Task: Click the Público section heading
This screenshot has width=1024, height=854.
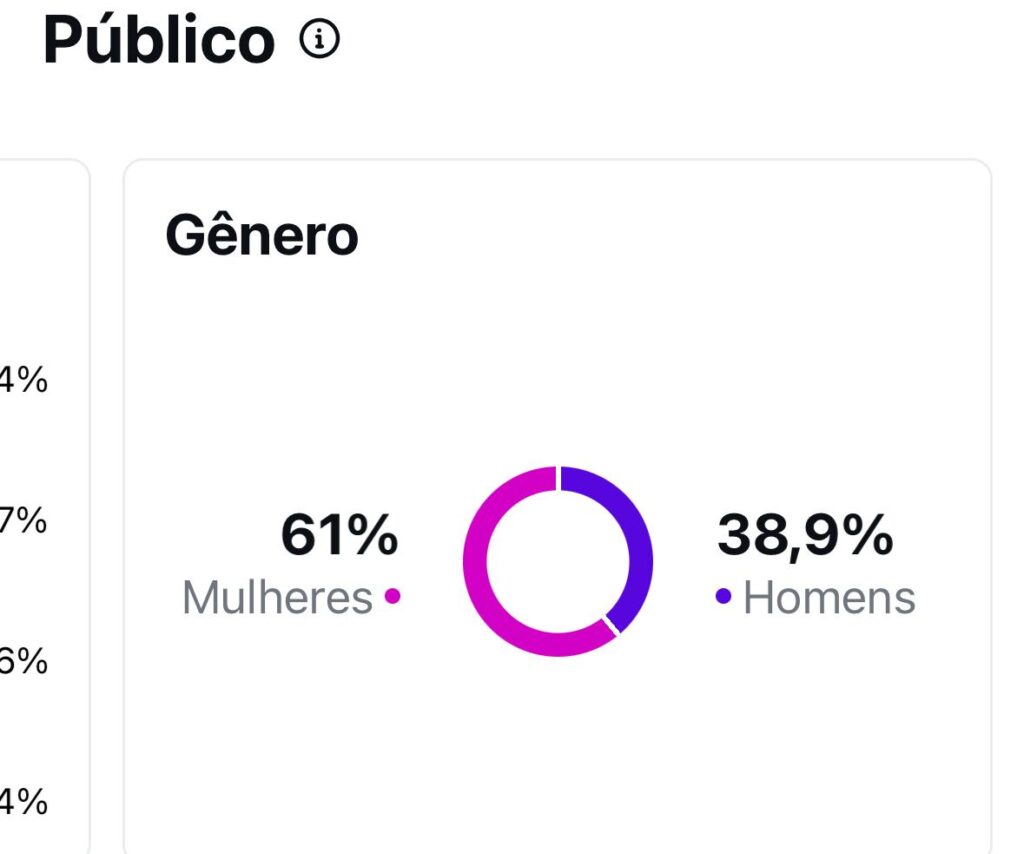Action: (x=159, y=41)
